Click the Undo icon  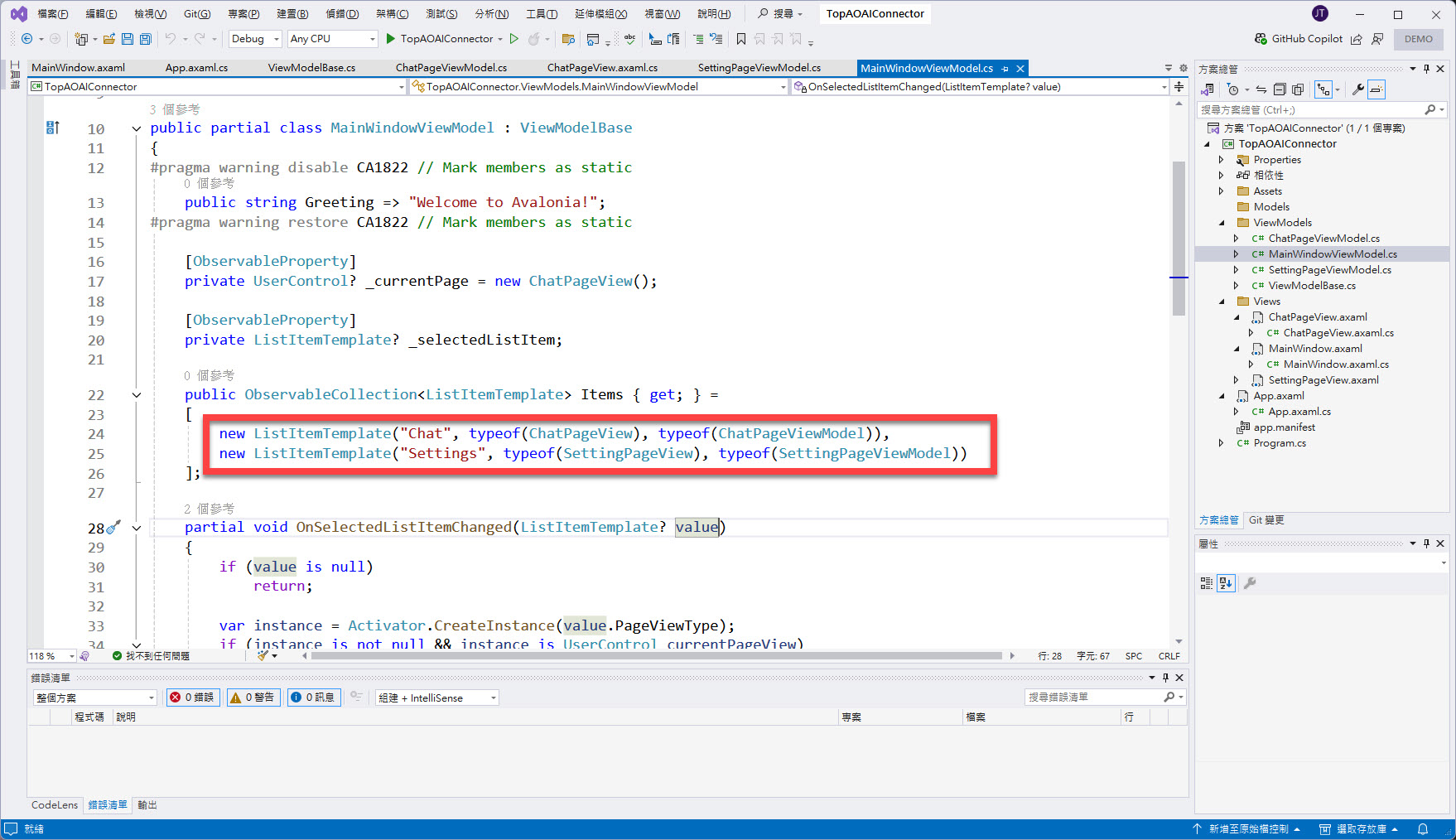click(170, 39)
